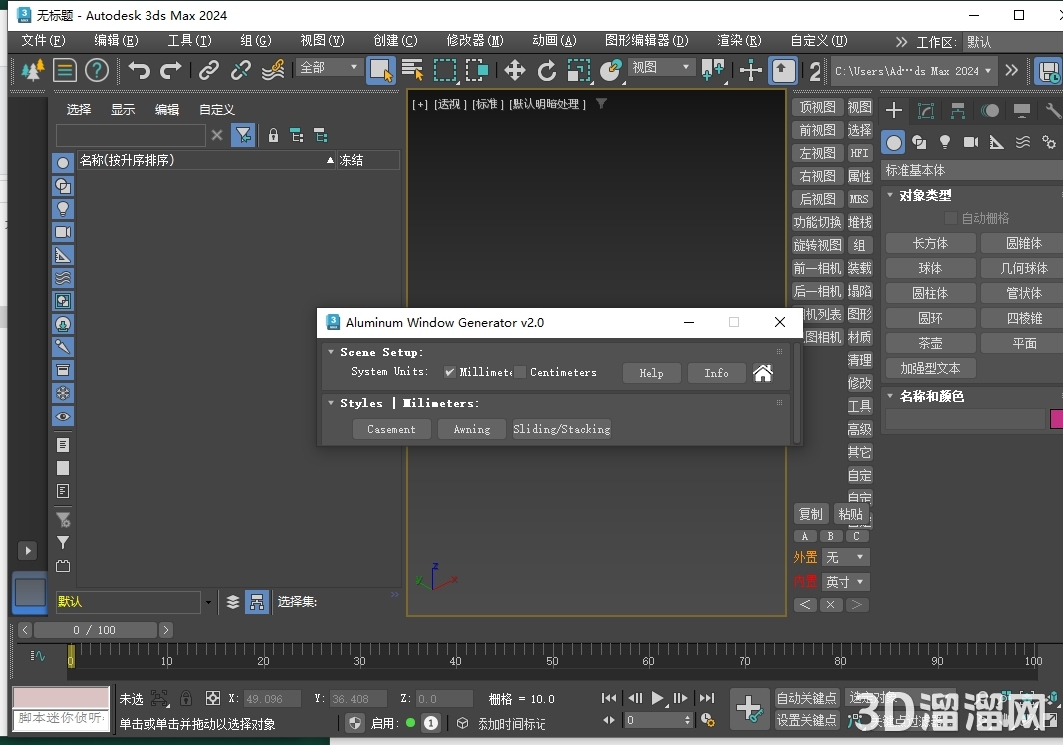Collapse the Scene Setup rollout
This screenshot has width=1063, height=745.
[x=331, y=352]
